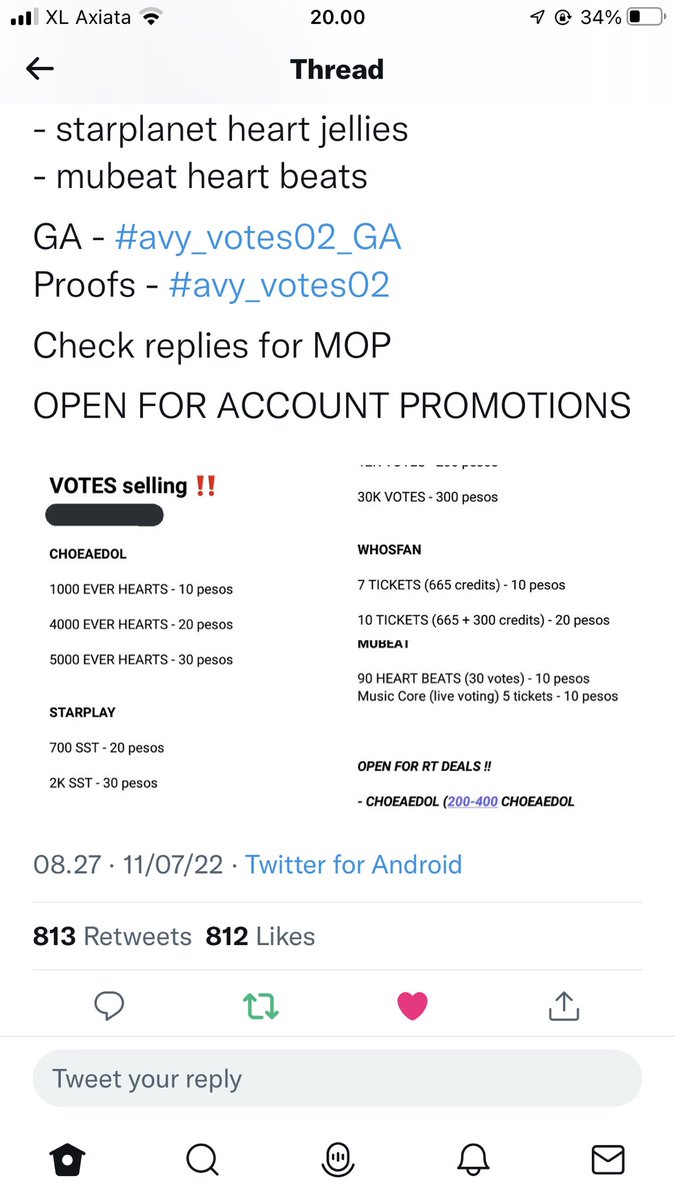Tap the share upload icon
Screen dimensions: 675x1200
pyautogui.click(x=564, y=1006)
